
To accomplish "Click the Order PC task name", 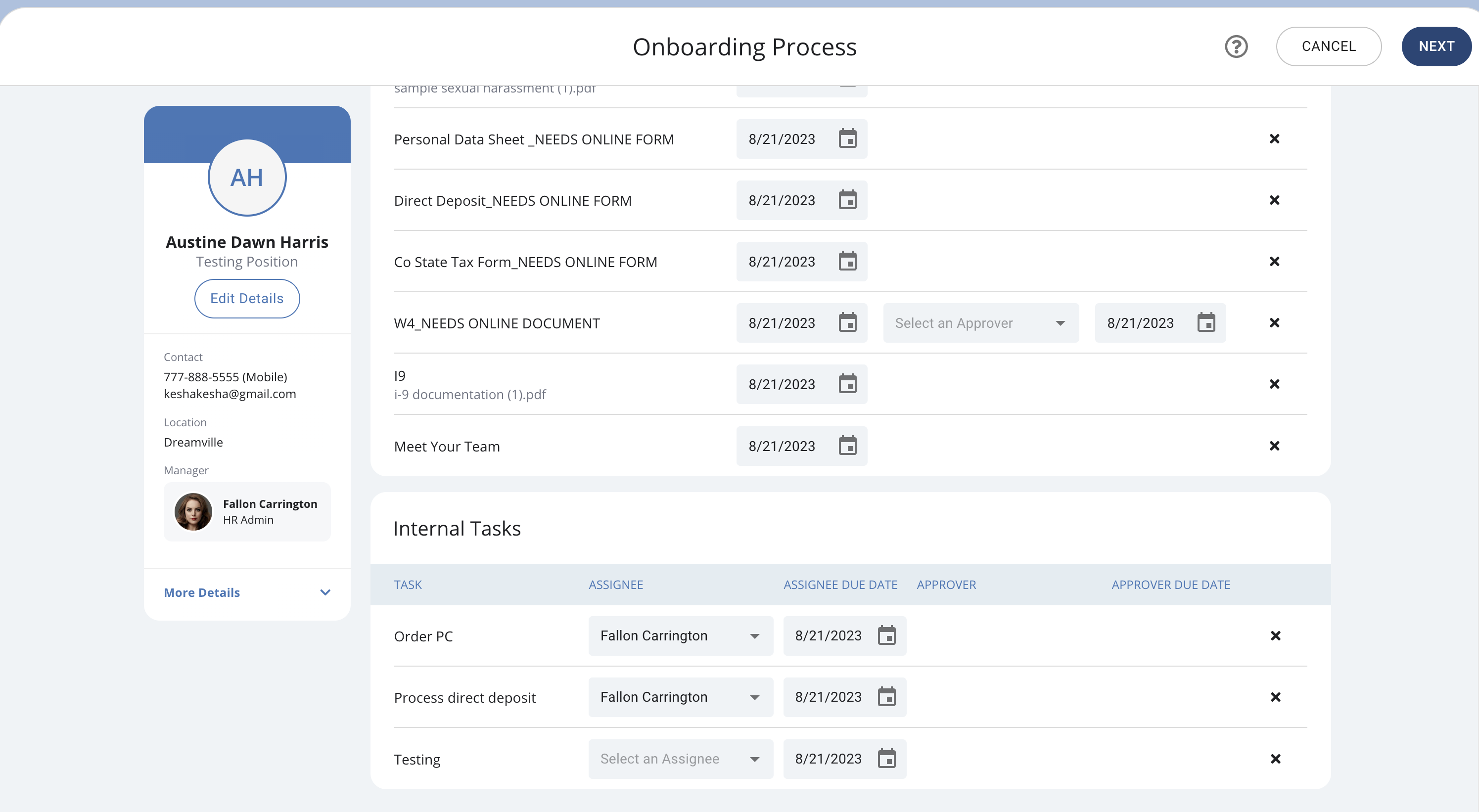I will tap(423, 636).
